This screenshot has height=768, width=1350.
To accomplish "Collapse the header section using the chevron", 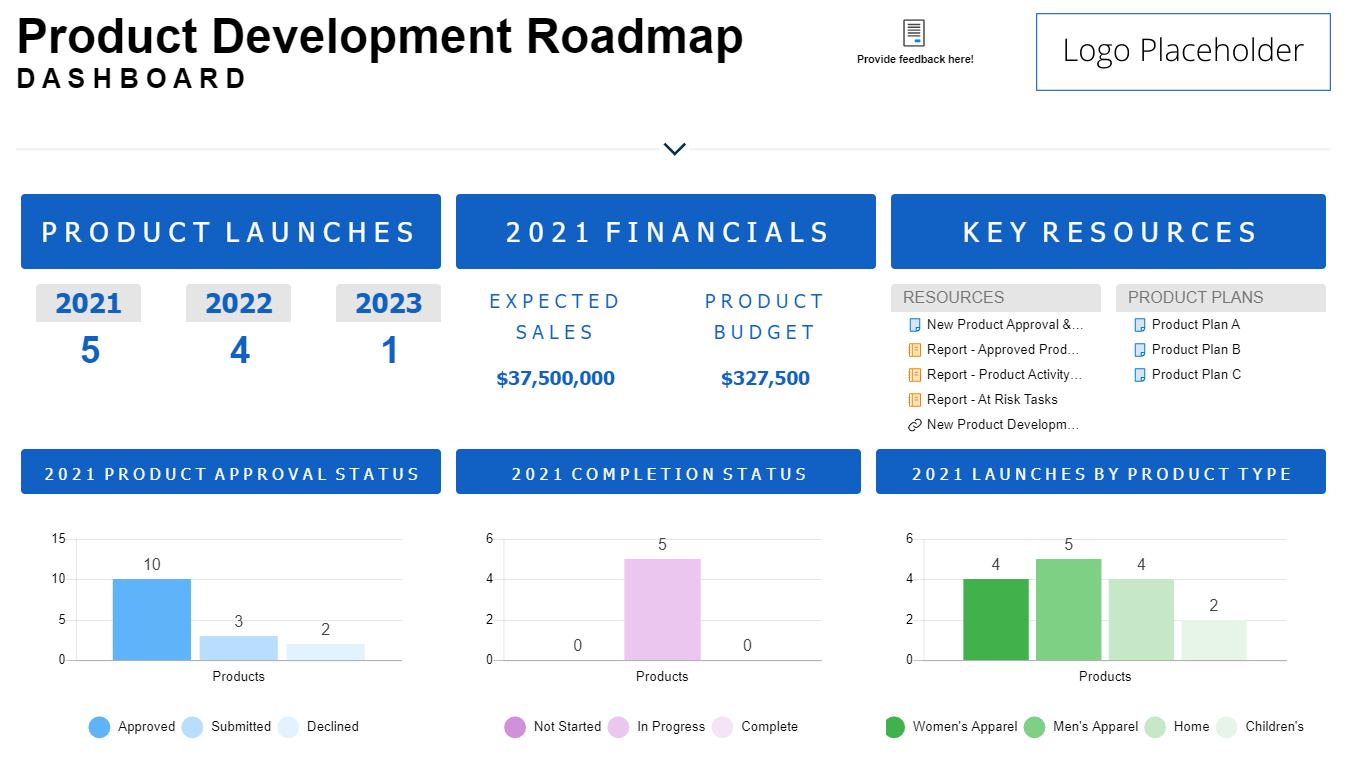I will coord(675,149).
